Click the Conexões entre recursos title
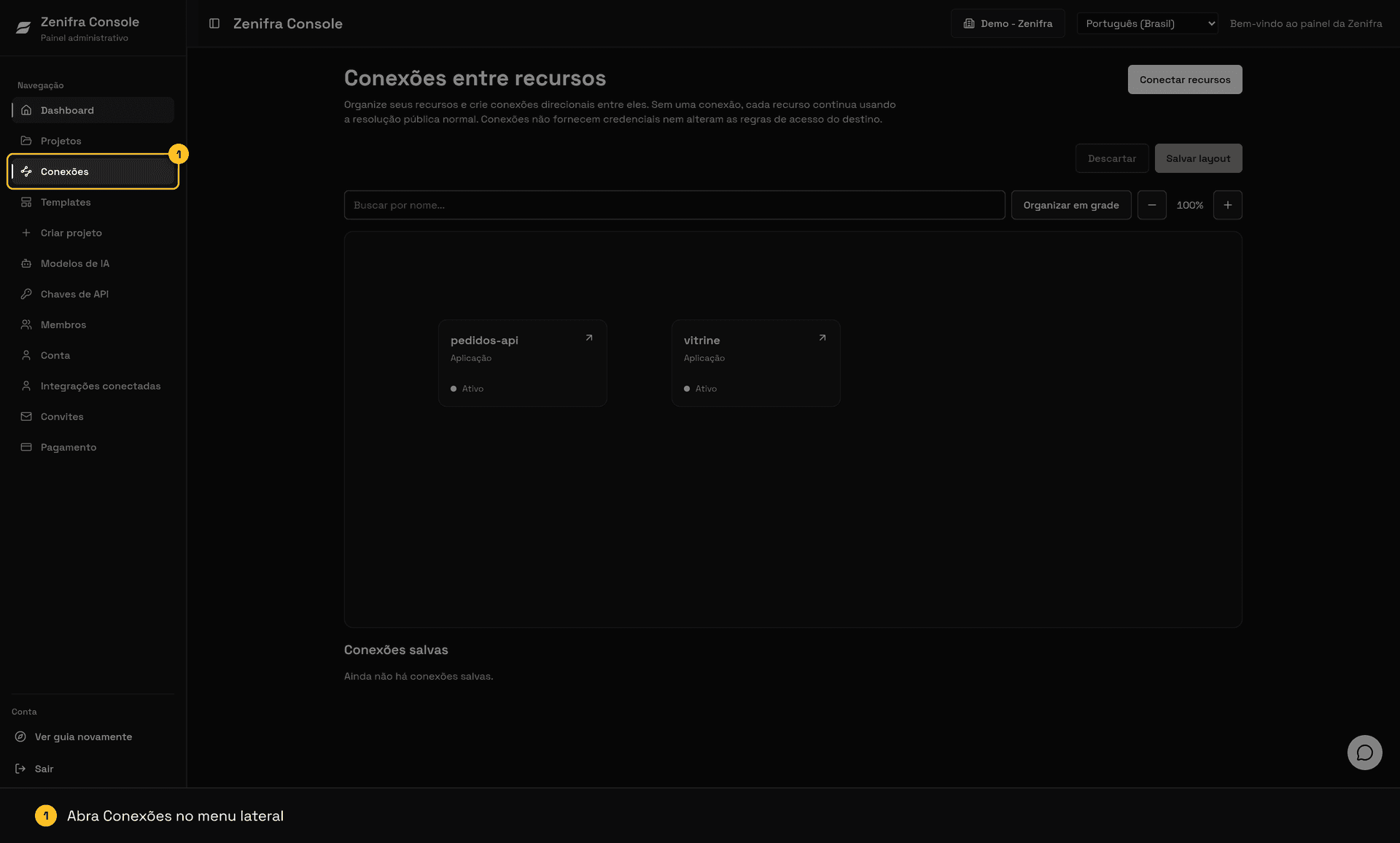1400x843 pixels. pos(475,78)
